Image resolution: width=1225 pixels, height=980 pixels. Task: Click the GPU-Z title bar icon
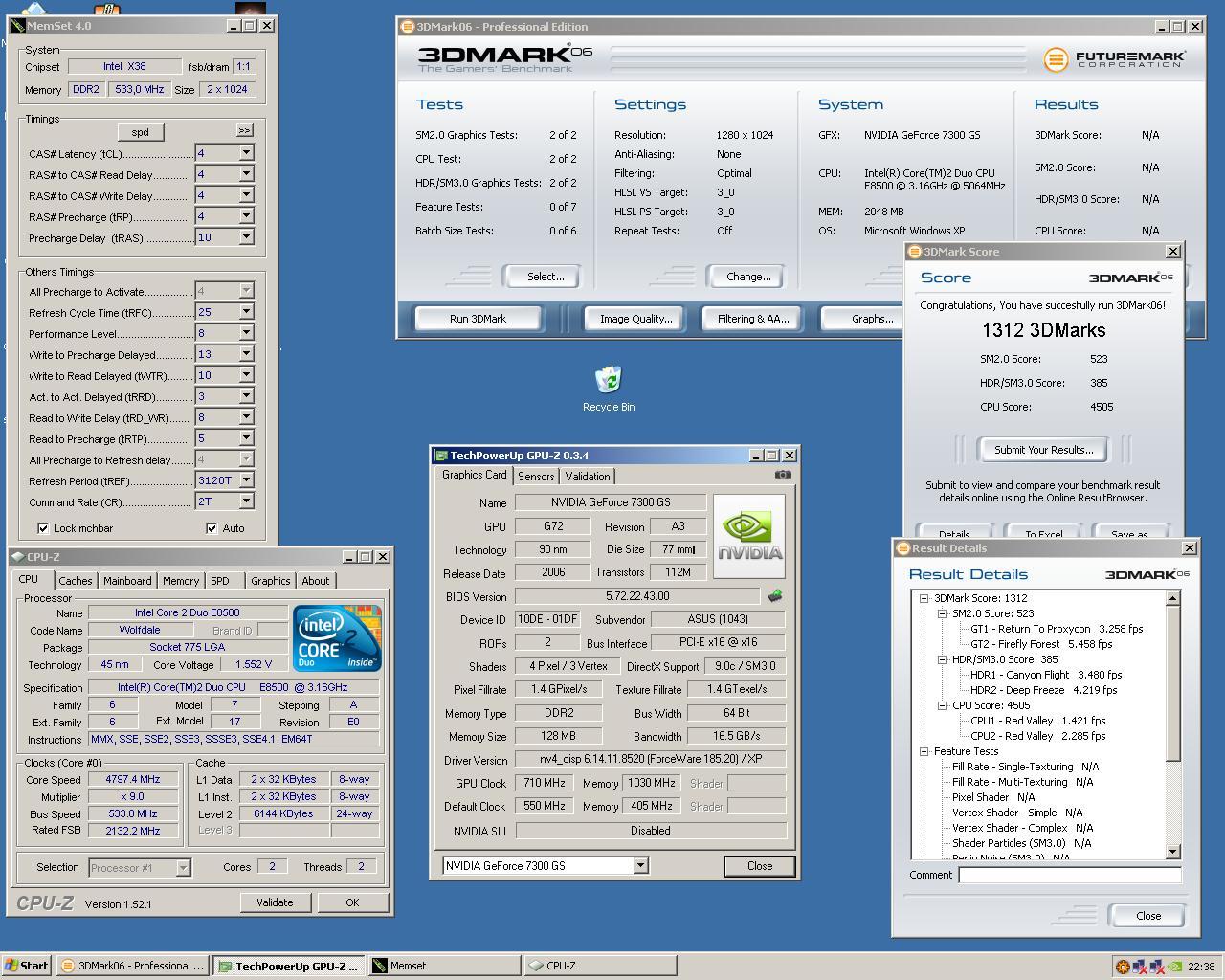pyautogui.click(x=440, y=456)
